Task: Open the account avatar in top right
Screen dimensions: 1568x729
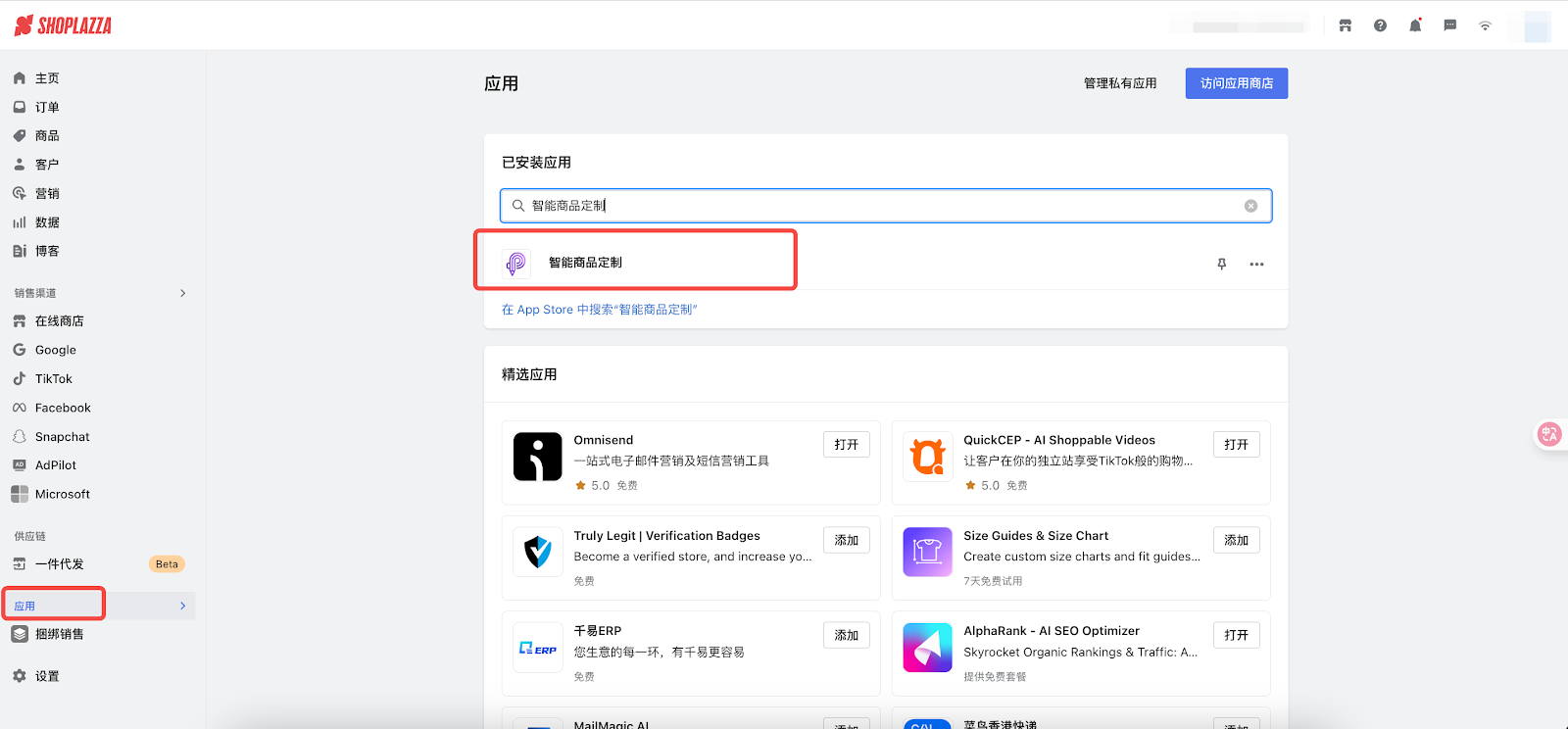Action: 1537,26
